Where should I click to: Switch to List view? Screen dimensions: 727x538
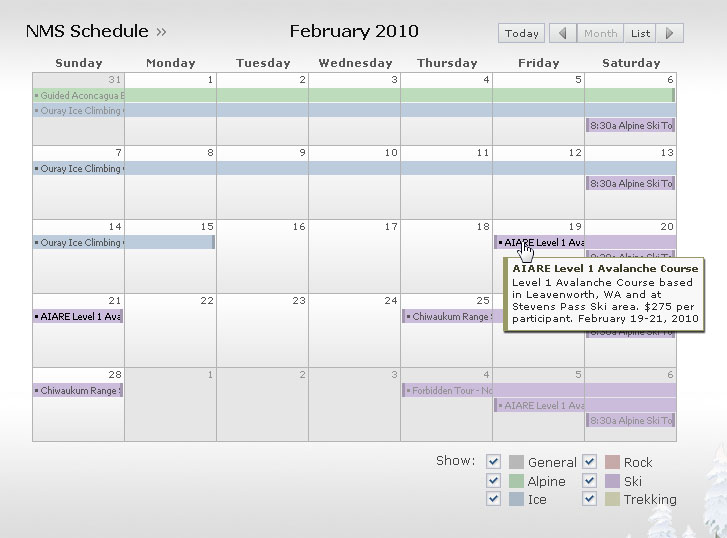(641, 33)
